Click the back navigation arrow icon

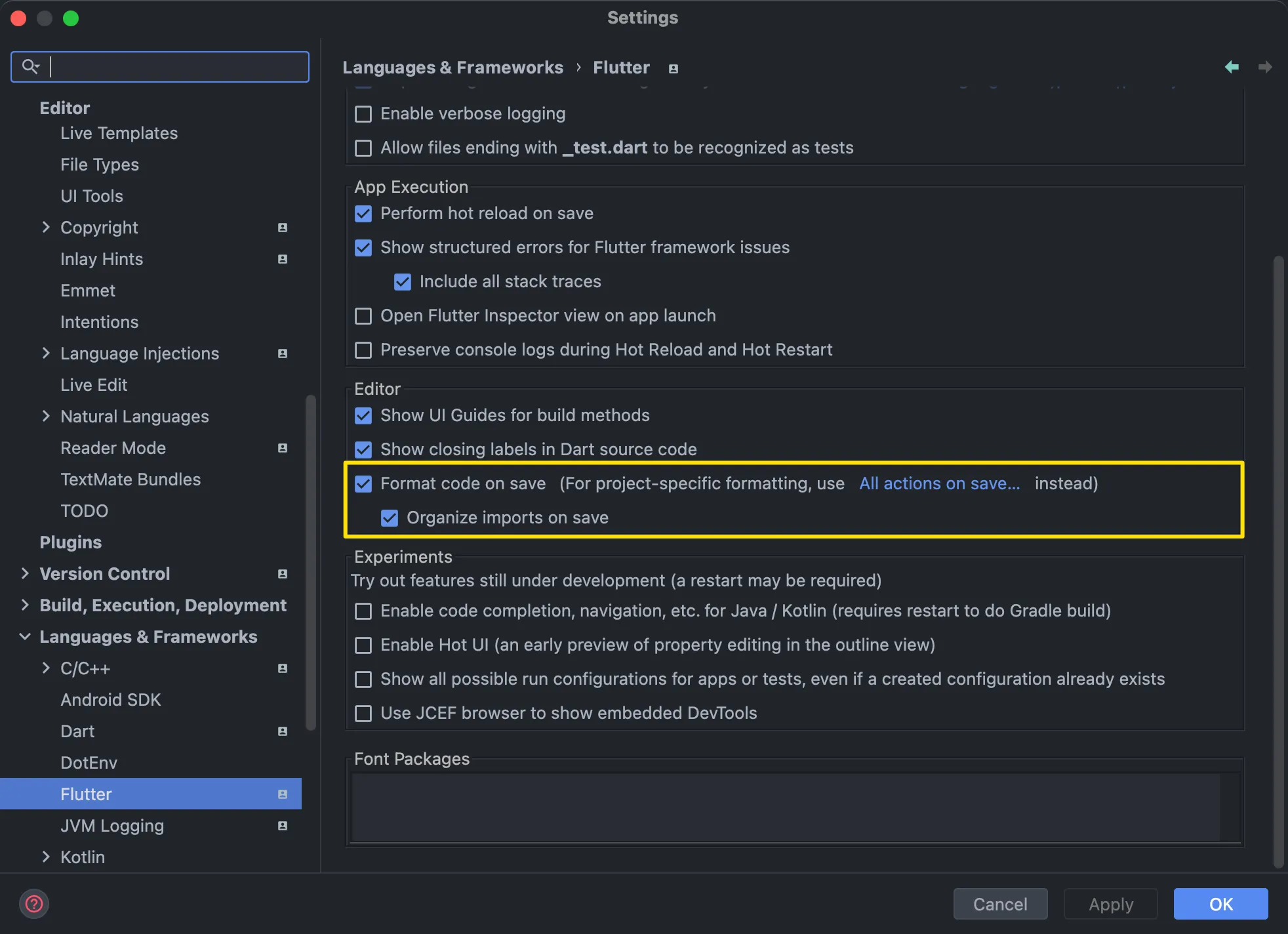pyautogui.click(x=1232, y=67)
